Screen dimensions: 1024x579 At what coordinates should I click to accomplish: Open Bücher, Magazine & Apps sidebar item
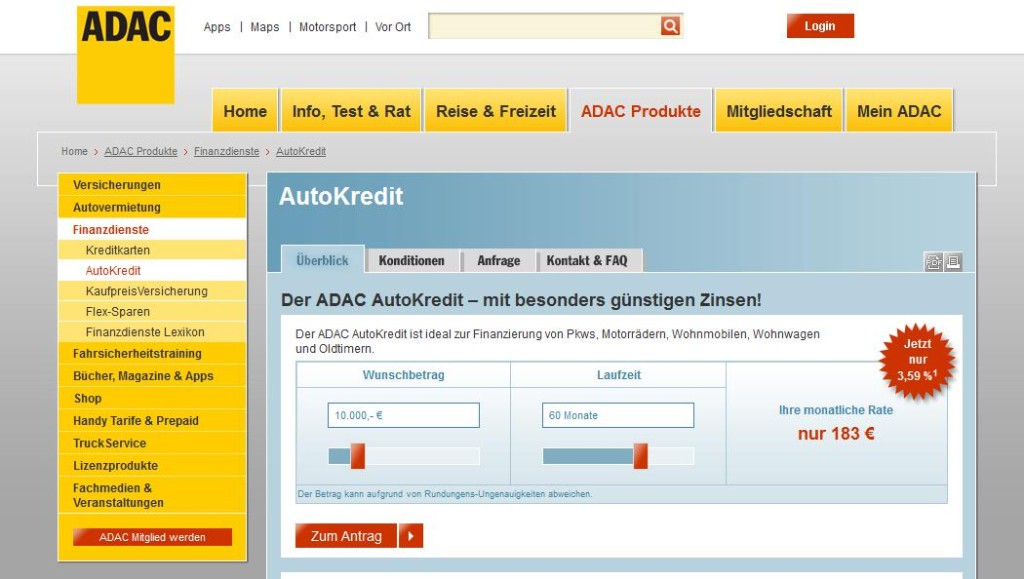152,376
